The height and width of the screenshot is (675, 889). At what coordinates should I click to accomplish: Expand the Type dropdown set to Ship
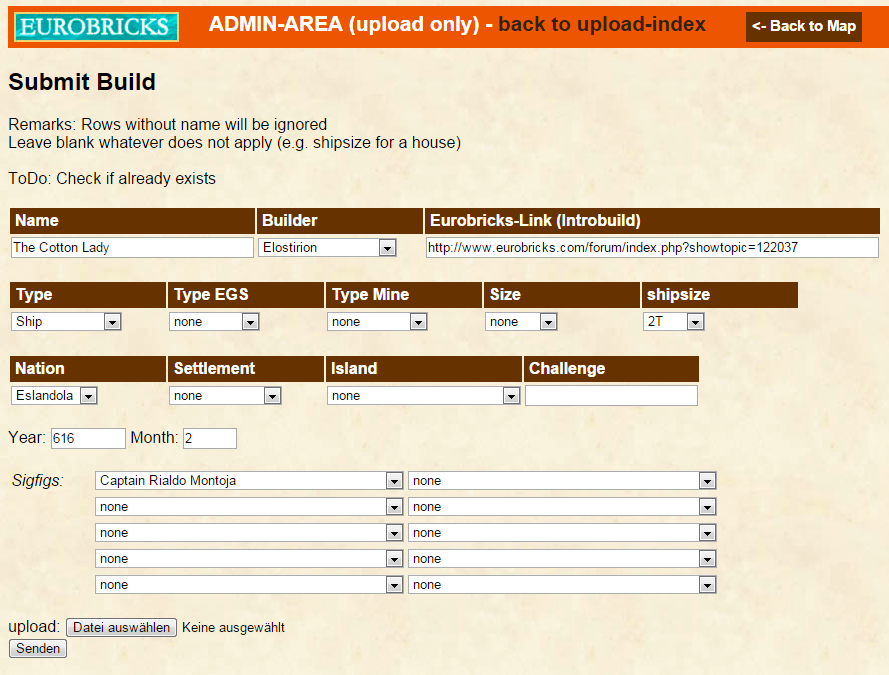pyautogui.click(x=67, y=322)
